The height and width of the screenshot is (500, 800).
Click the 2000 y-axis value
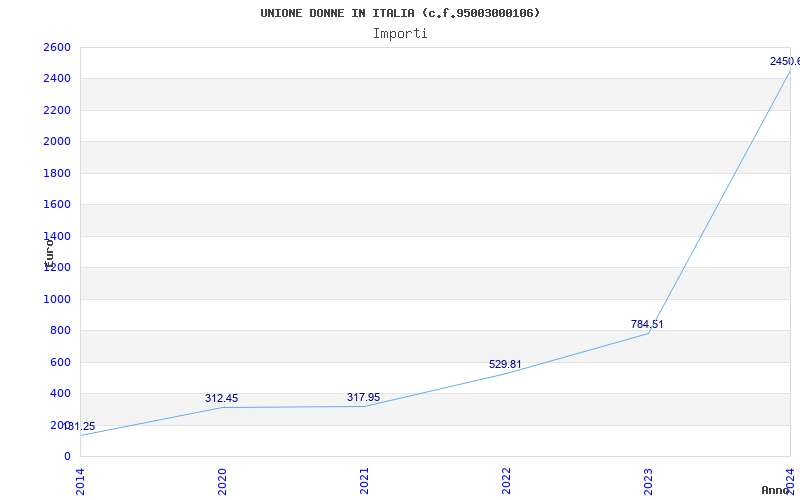click(x=57, y=142)
